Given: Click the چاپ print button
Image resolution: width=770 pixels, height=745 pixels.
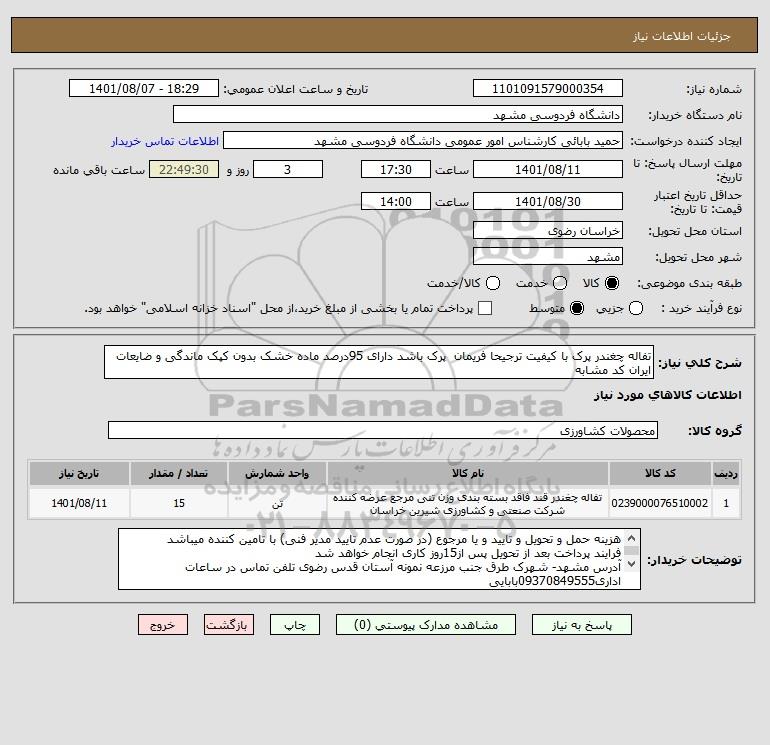Looking at the screenshot, I should coord(295,625).
